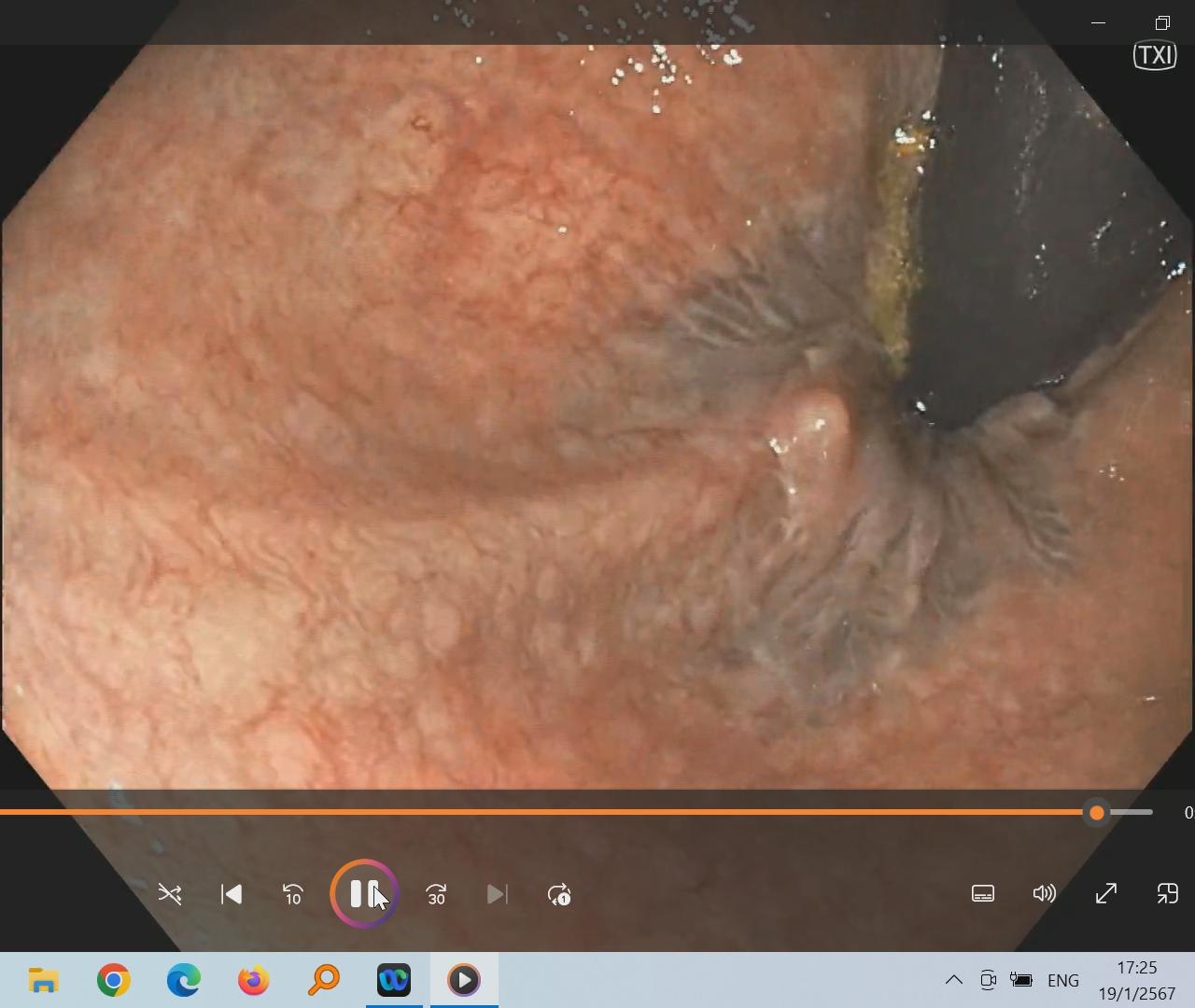This screenshot has height=1008, width=1195.
Task: Check the battery status icon
Action: (x=1021, y=980)
